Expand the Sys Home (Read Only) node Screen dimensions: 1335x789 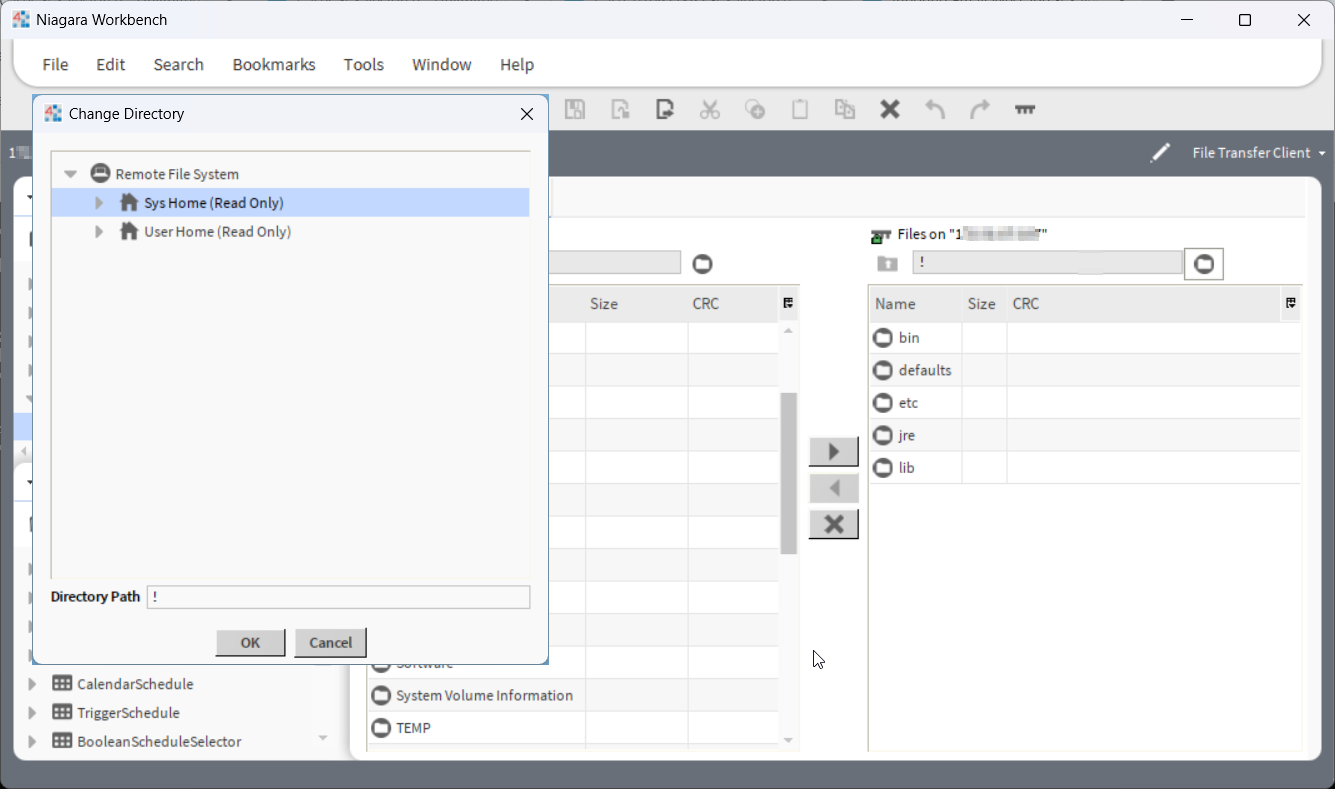click(x=99, y=203)
